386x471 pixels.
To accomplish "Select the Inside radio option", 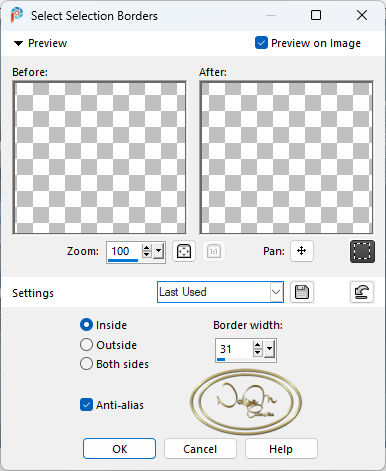I will [x=86, y=325].
